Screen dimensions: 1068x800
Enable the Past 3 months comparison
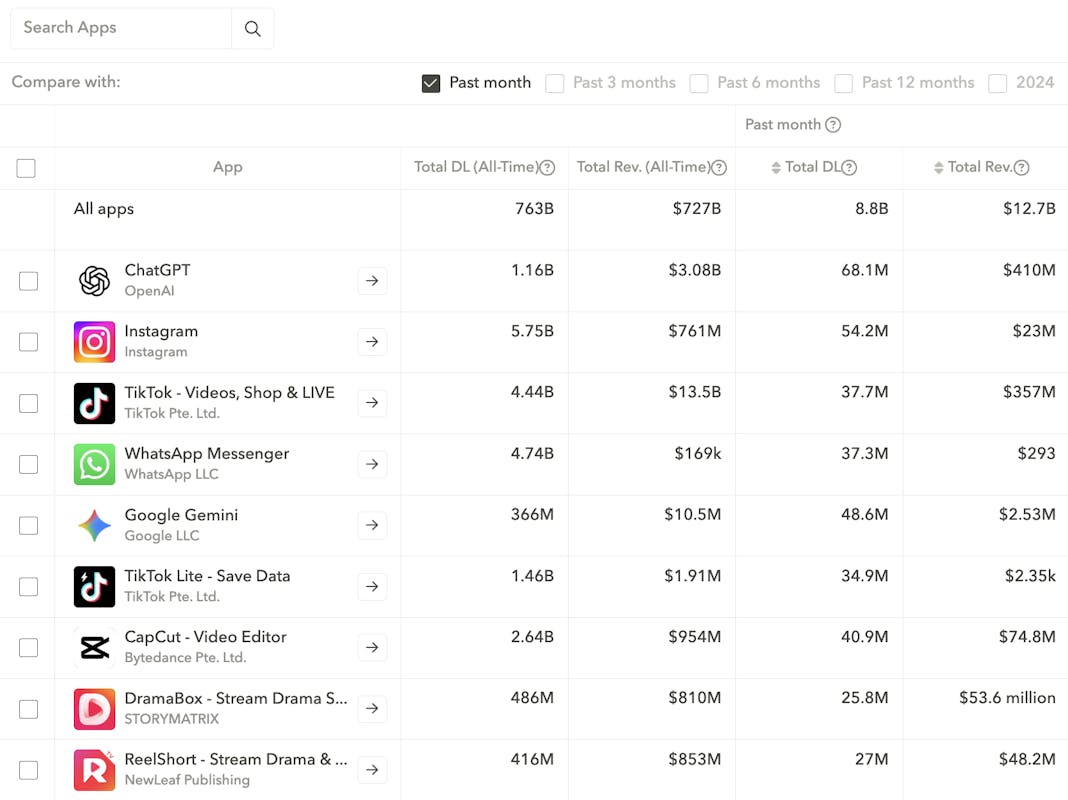click(555, 83)
